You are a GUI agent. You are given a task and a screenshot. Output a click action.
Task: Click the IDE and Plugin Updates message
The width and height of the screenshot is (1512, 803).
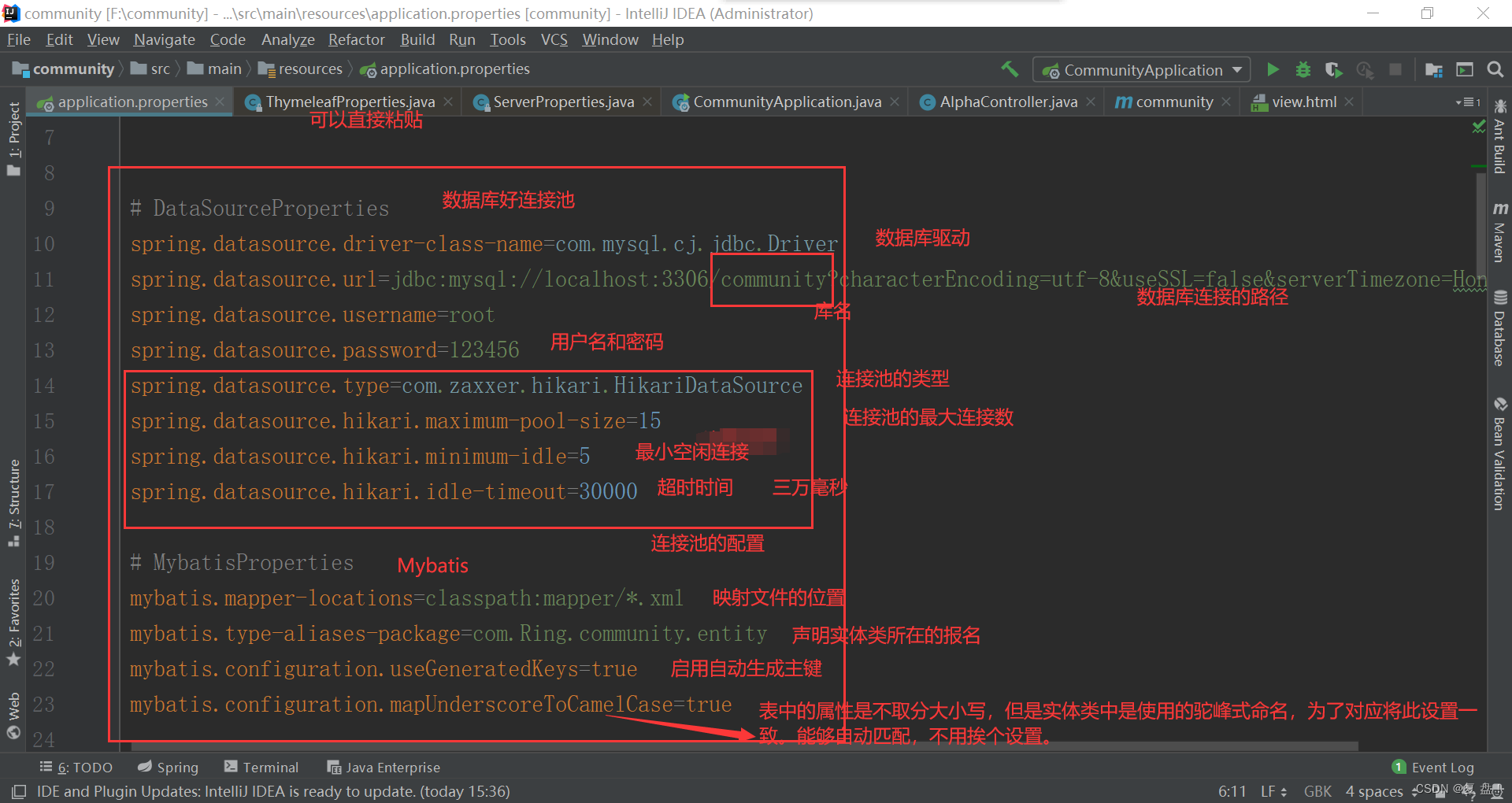[x=273, y=791]
